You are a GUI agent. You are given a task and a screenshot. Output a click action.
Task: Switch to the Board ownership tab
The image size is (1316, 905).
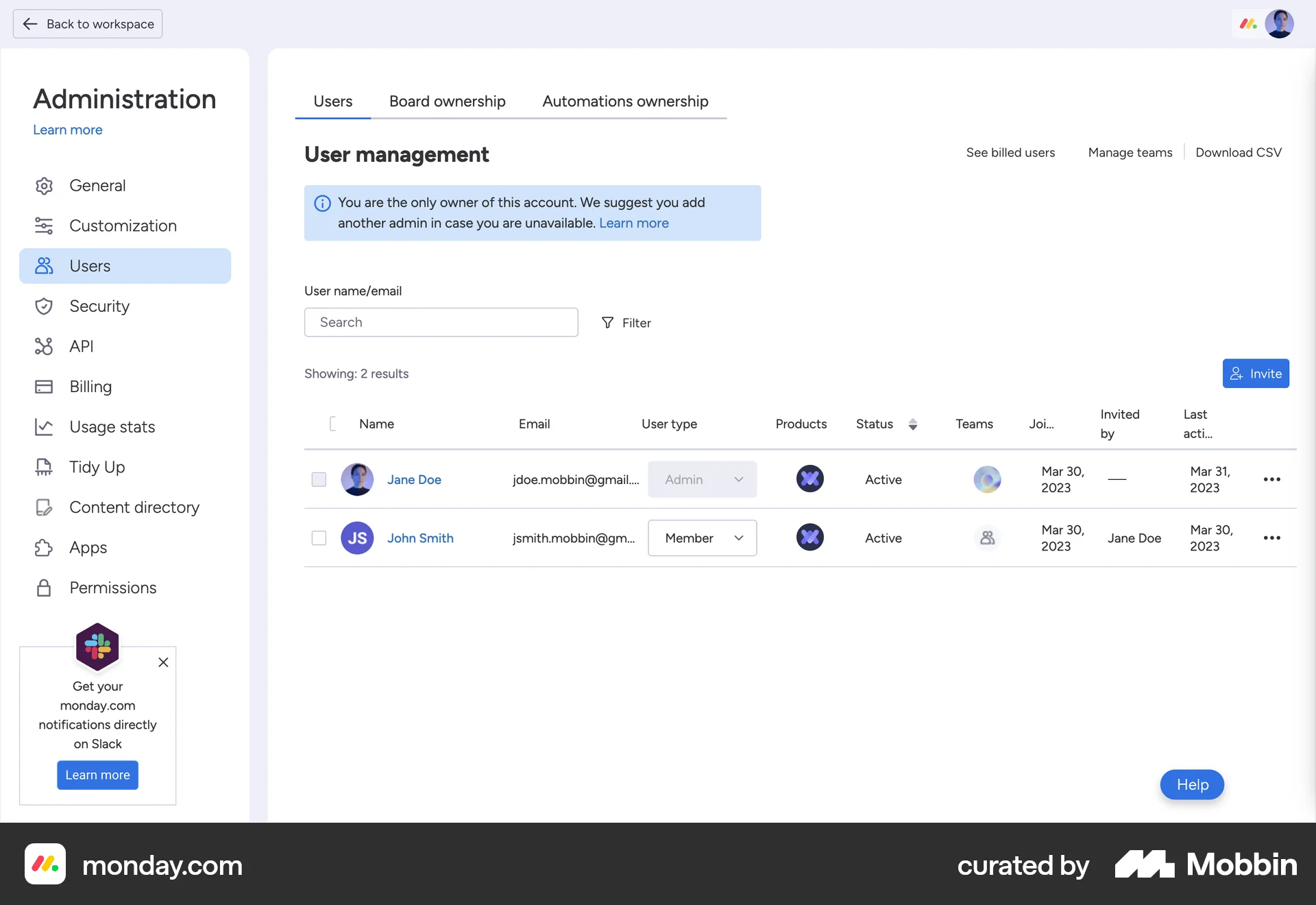tap(446, 101)
